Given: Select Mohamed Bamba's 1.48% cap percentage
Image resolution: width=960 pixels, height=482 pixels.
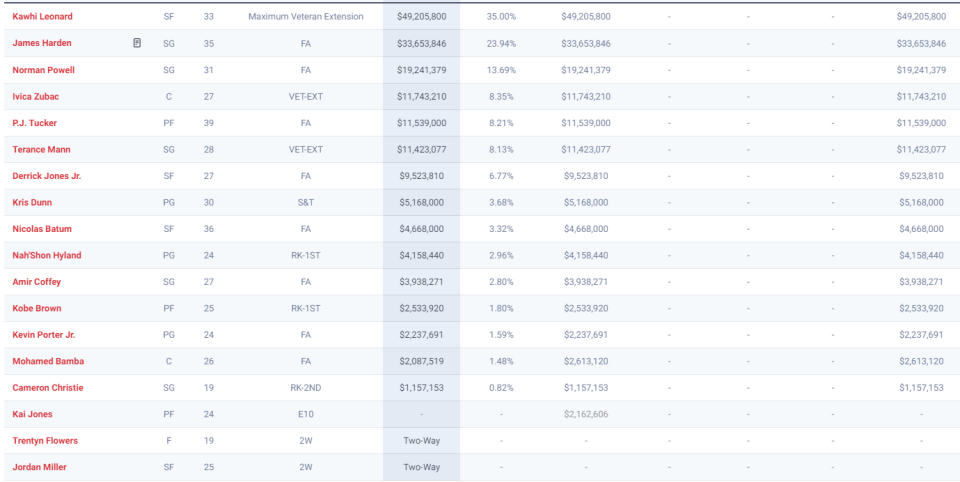Looking at the screenshot, I should click(501, 361).
